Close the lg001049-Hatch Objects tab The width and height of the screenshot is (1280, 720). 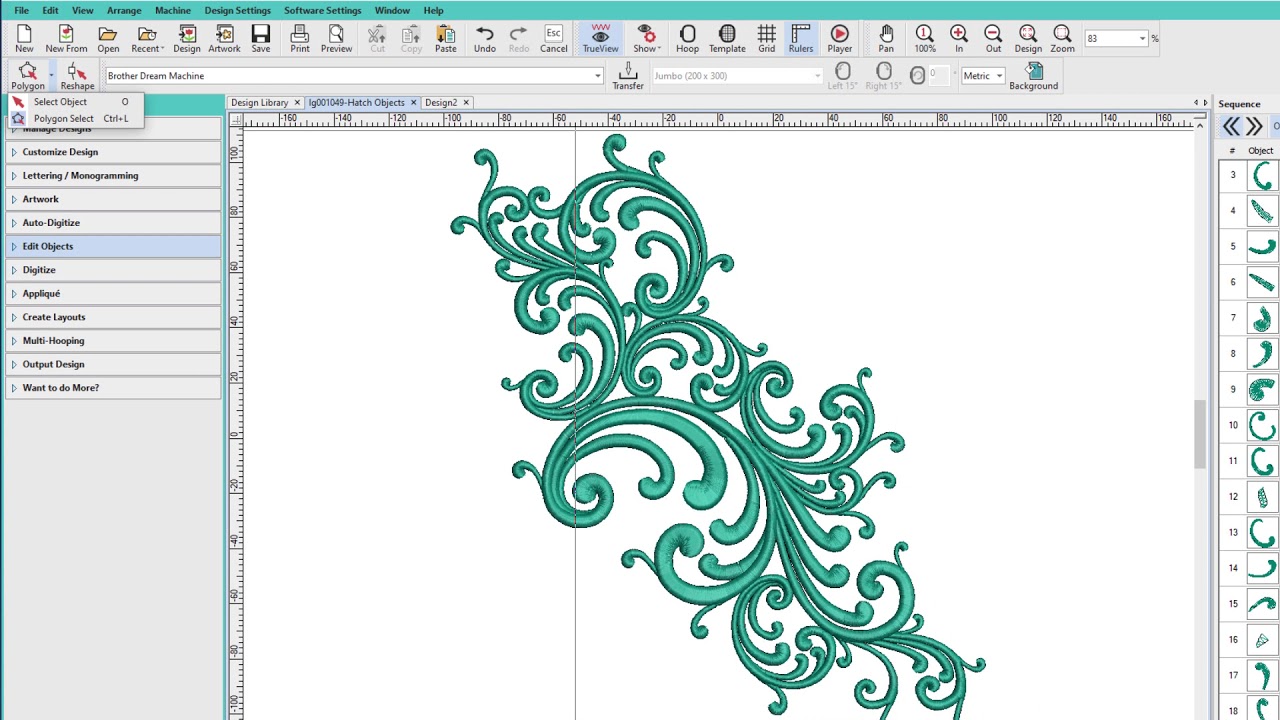(413, 102)
